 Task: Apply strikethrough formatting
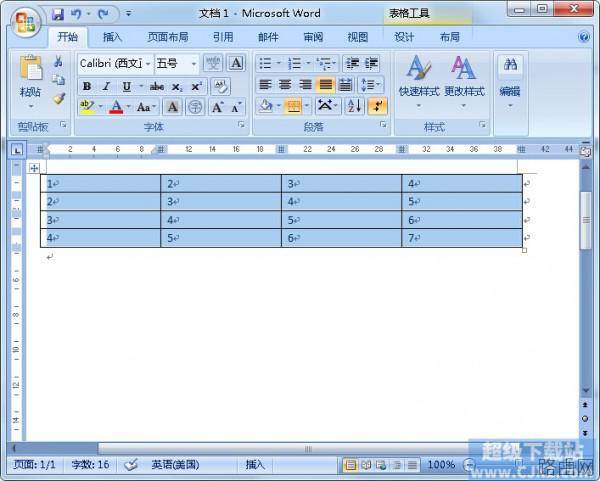click(157, 86)
